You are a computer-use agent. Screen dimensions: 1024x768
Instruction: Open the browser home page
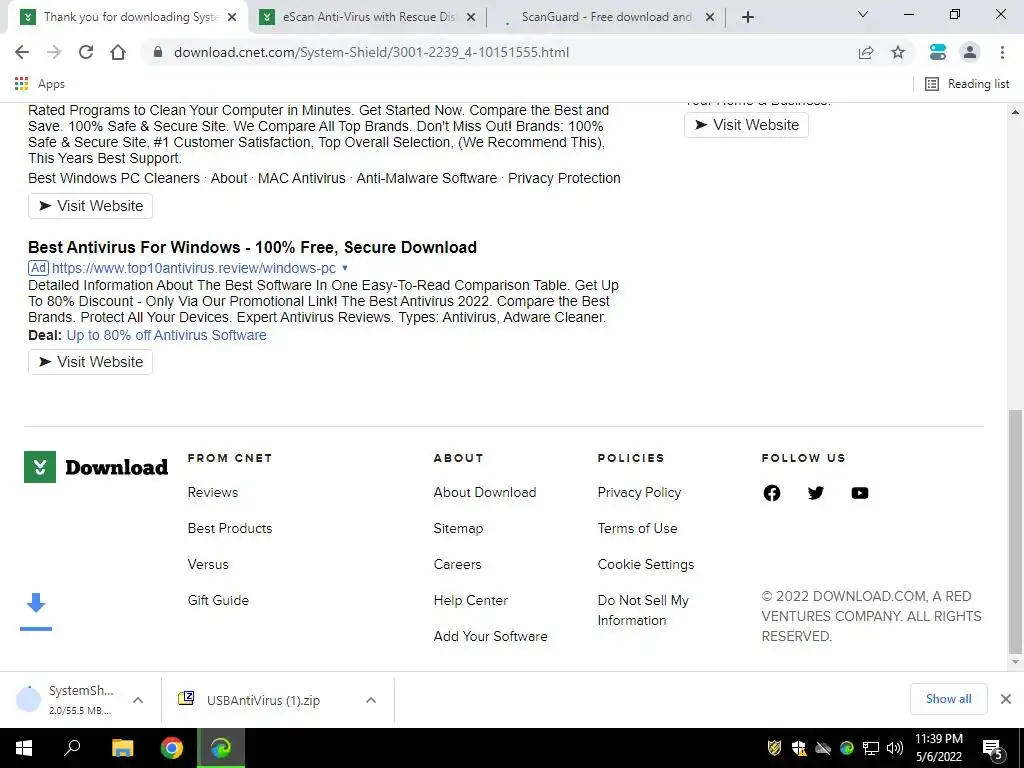pyautogui.click(x=118, y=52)
